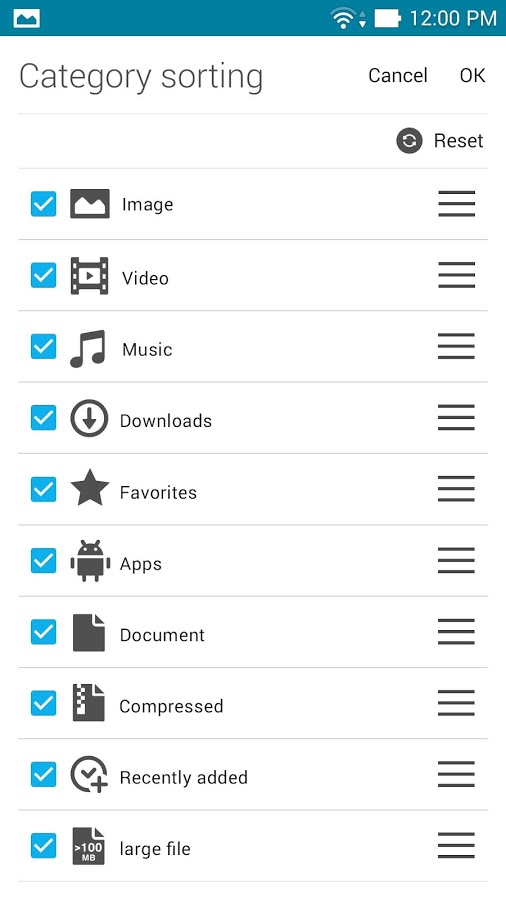
Task: Tap the Recently added clock icon
Action: click(x=89, y=774)
